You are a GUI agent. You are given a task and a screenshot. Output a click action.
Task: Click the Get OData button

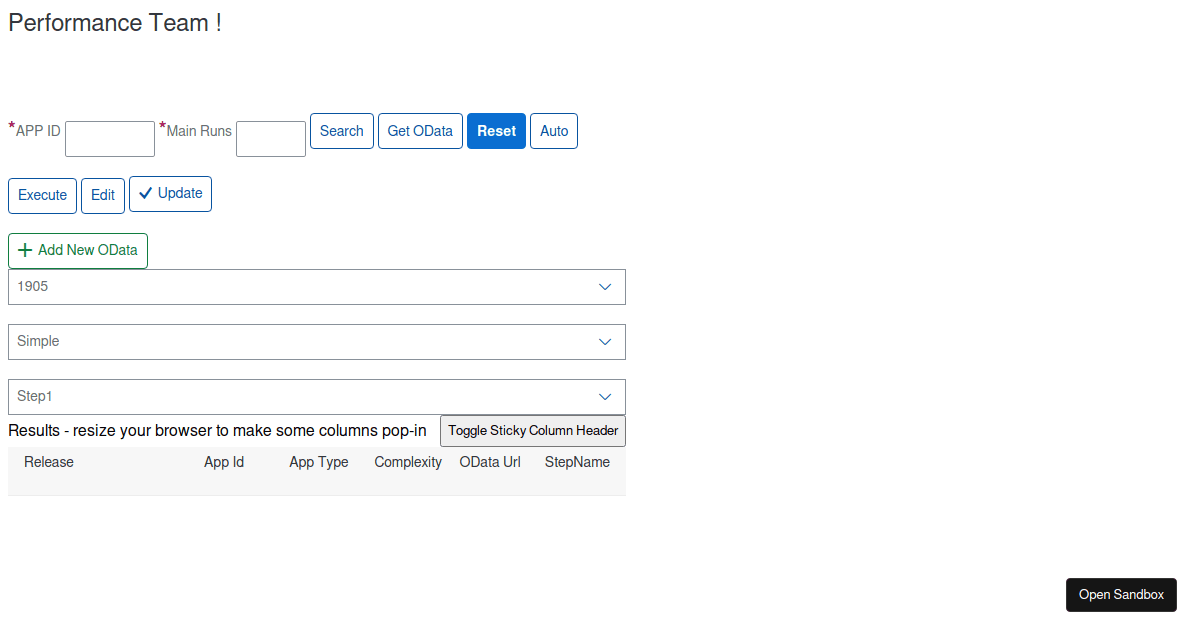point(420,131)
